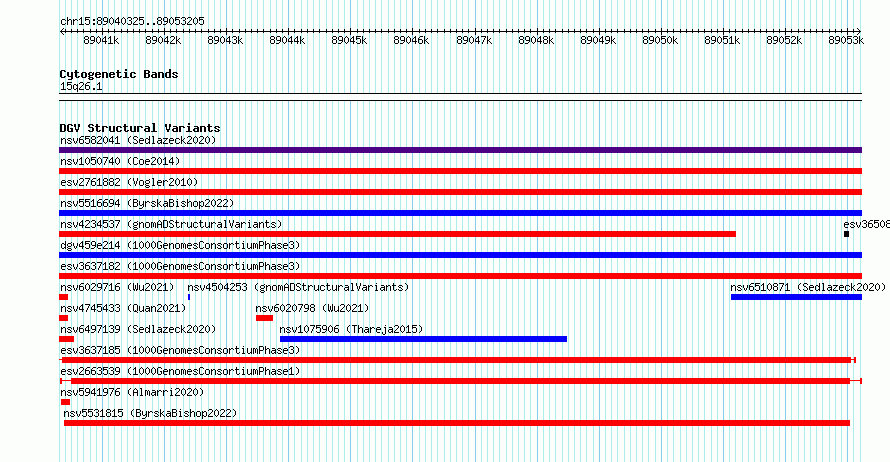Open nsv4234537 (gnomADStructuralVariants) label

pos(171,224)
